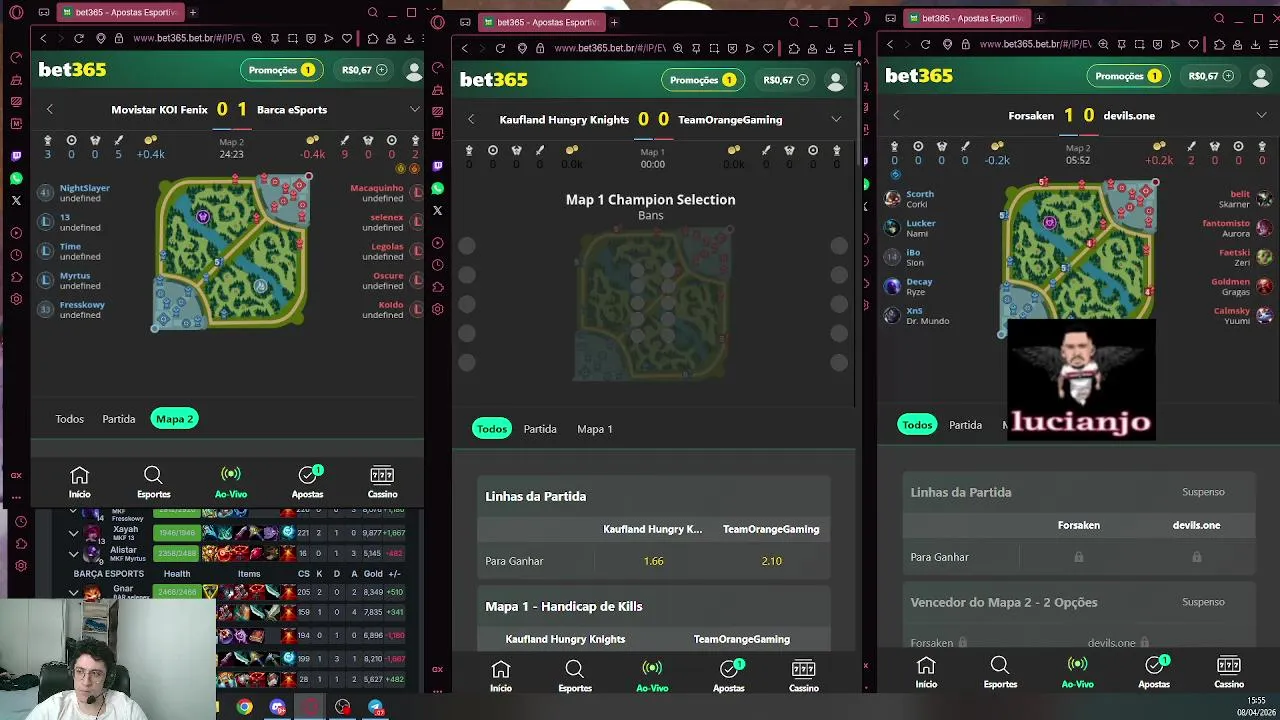Click R$0,67 balance in middle window

785,80
